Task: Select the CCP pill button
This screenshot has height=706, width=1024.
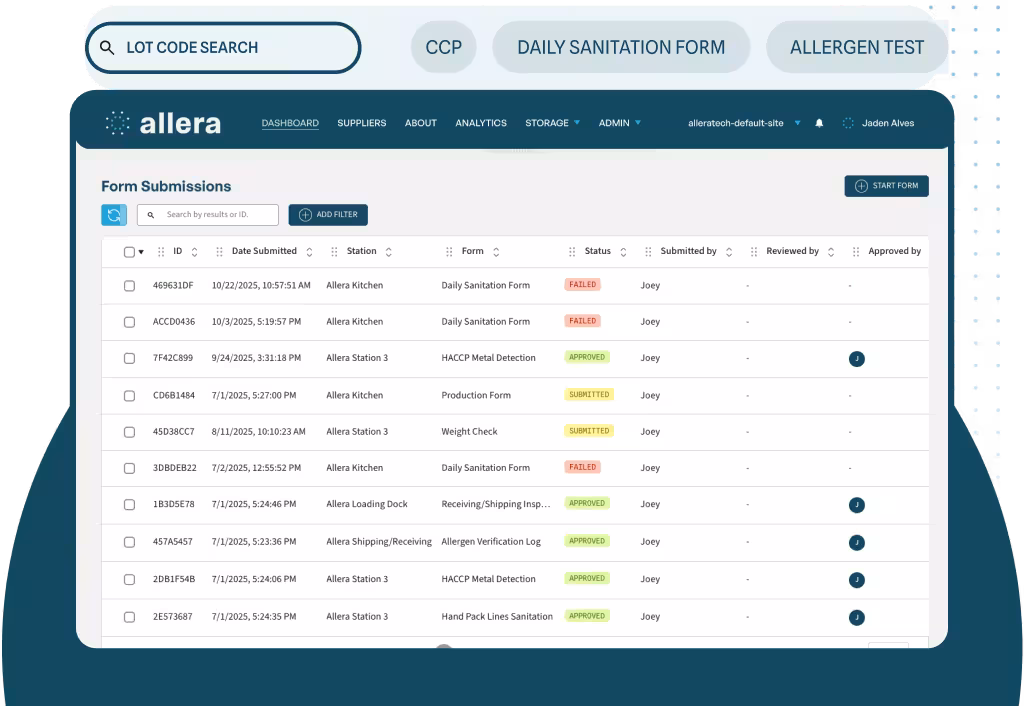Action: (443, 47)
